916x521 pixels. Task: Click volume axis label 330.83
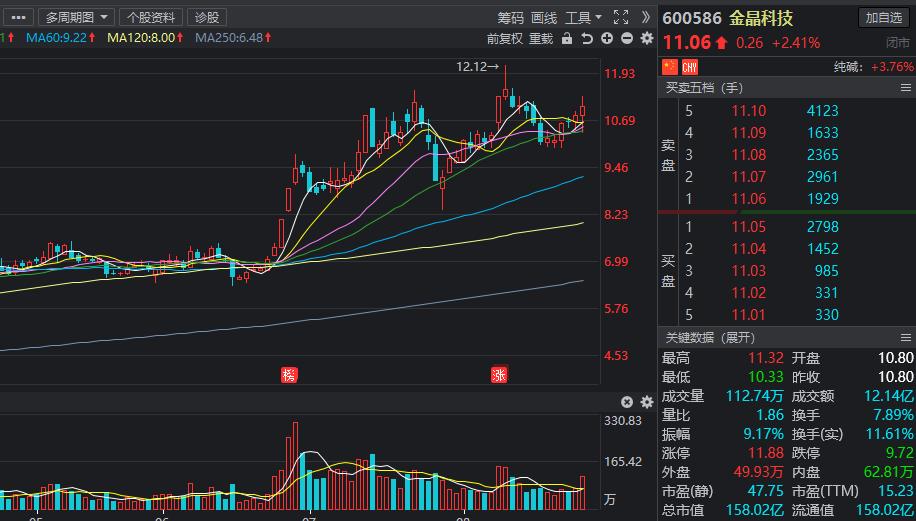coord(623,421)
